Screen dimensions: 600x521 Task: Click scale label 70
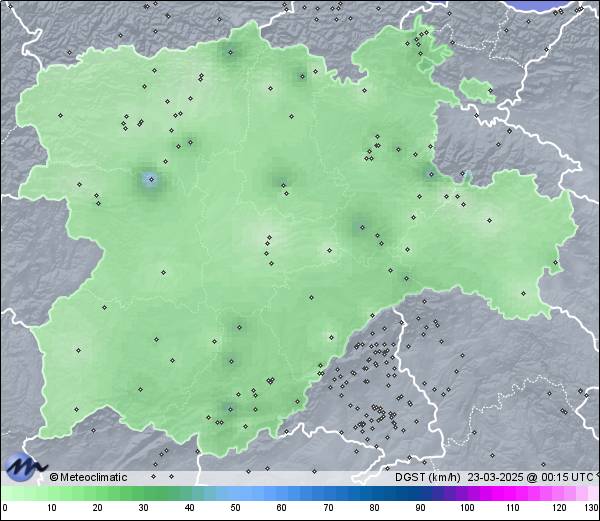(328, 508)
